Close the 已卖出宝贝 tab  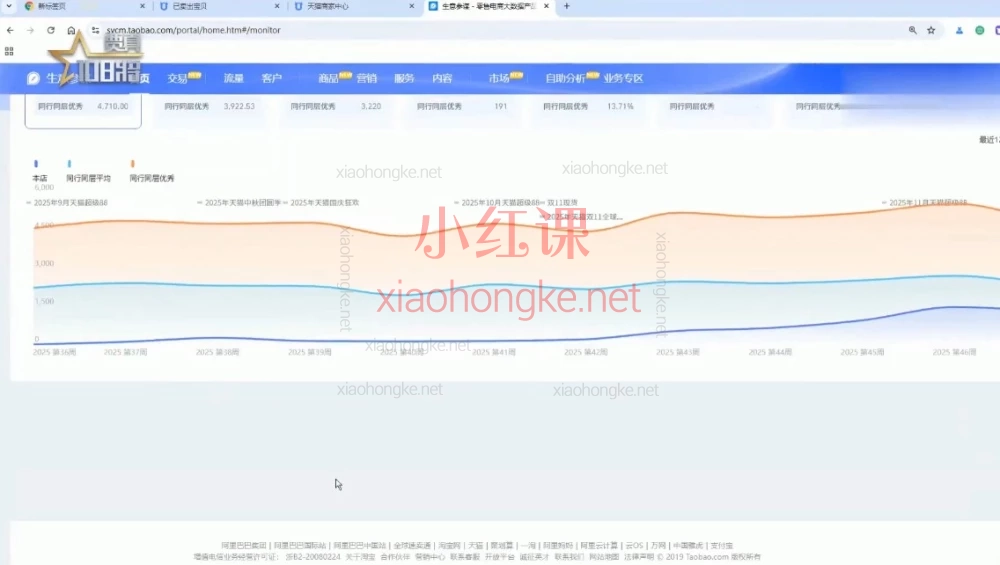(277, 6)
